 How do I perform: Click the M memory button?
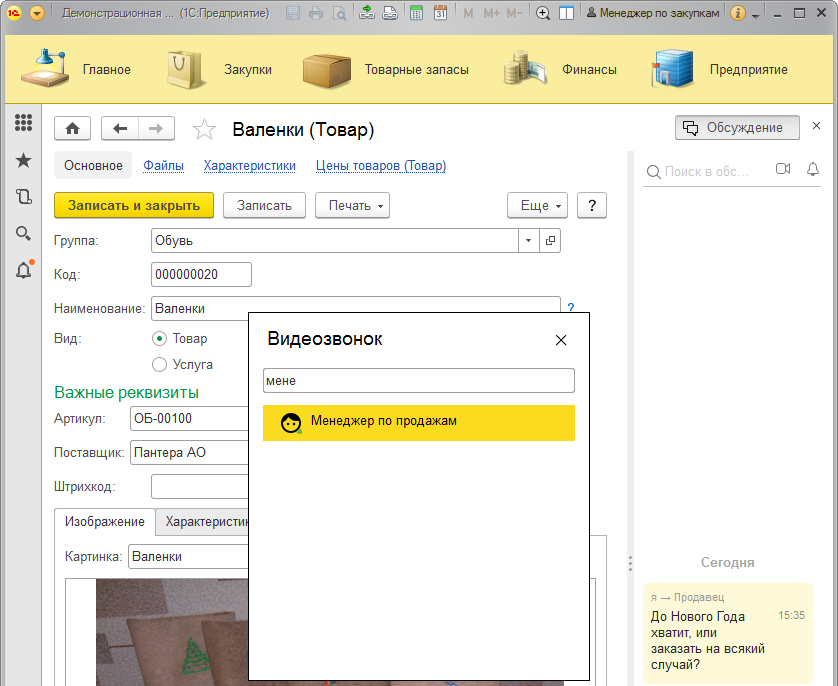469,13
